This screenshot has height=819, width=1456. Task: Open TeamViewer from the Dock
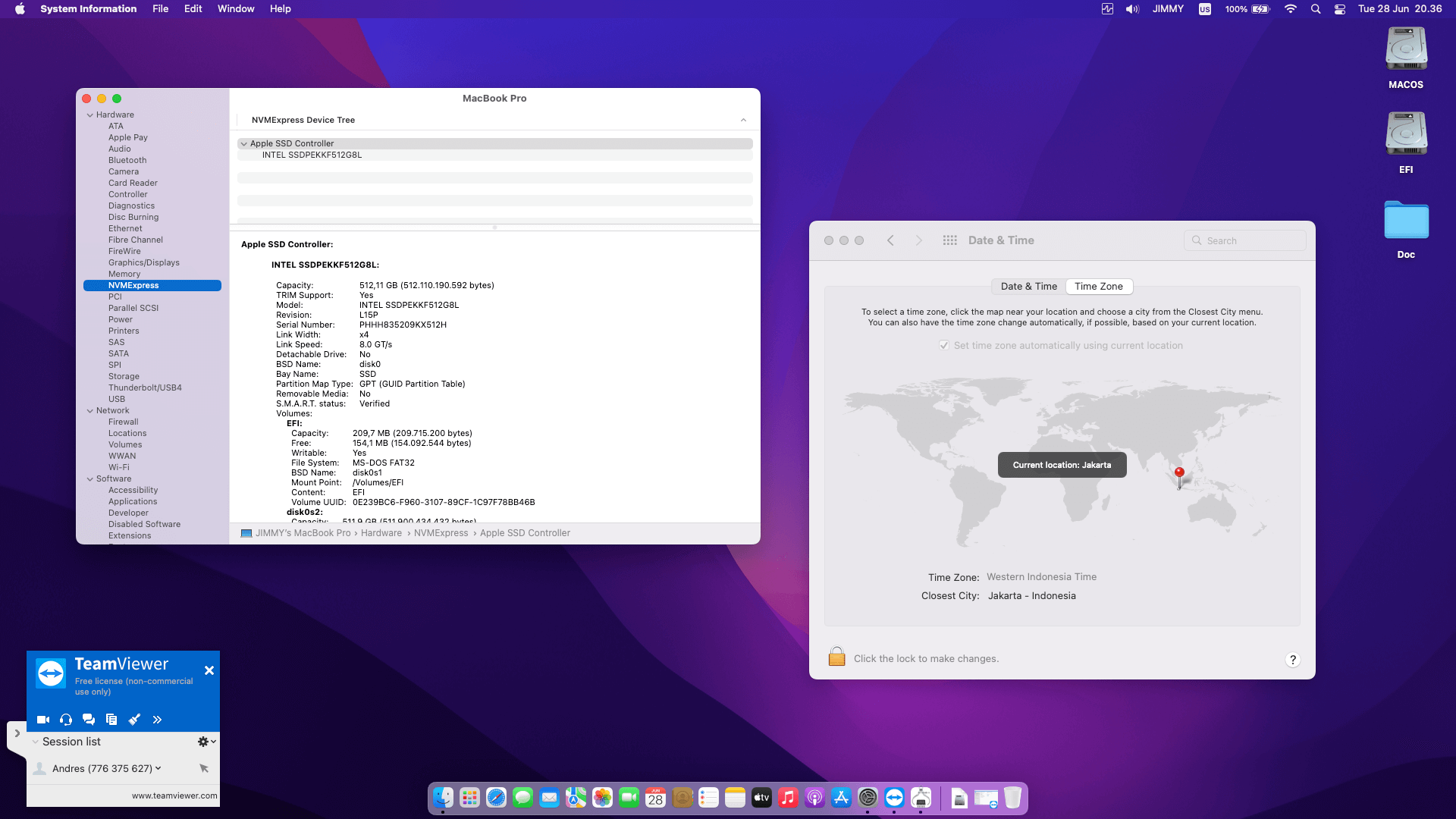tap(894, 798)
